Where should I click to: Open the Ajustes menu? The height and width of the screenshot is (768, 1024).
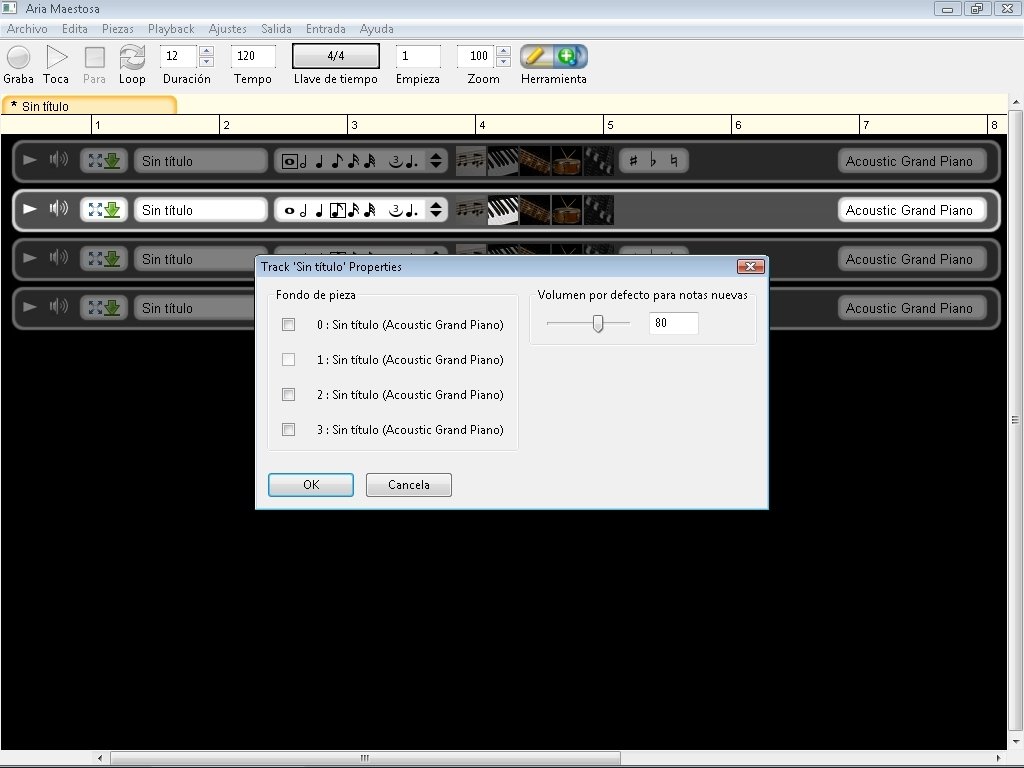click(x=227, y=29)
